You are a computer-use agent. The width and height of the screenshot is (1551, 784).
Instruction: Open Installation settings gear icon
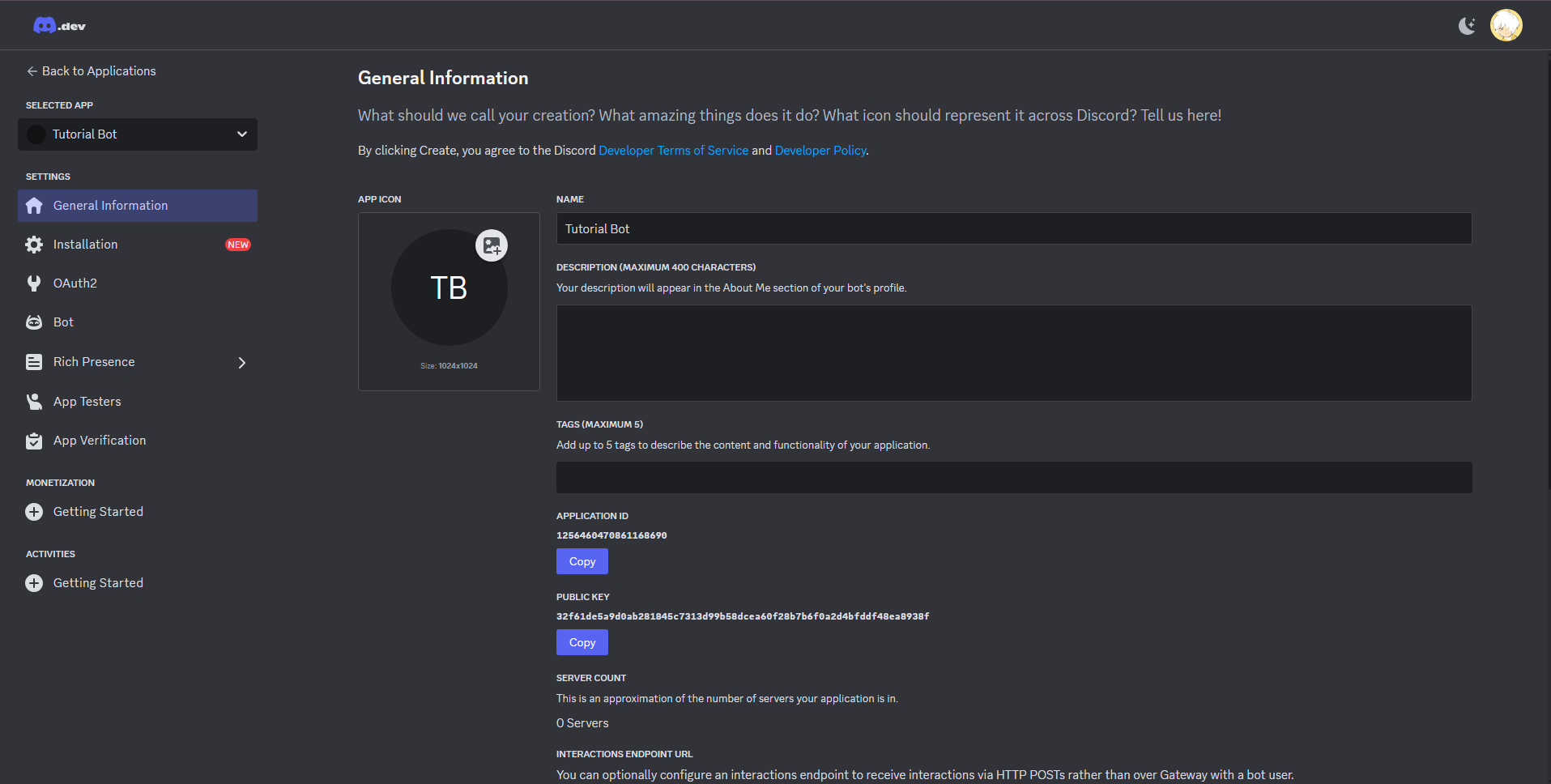pyautogui.click(x=34, y=245)
